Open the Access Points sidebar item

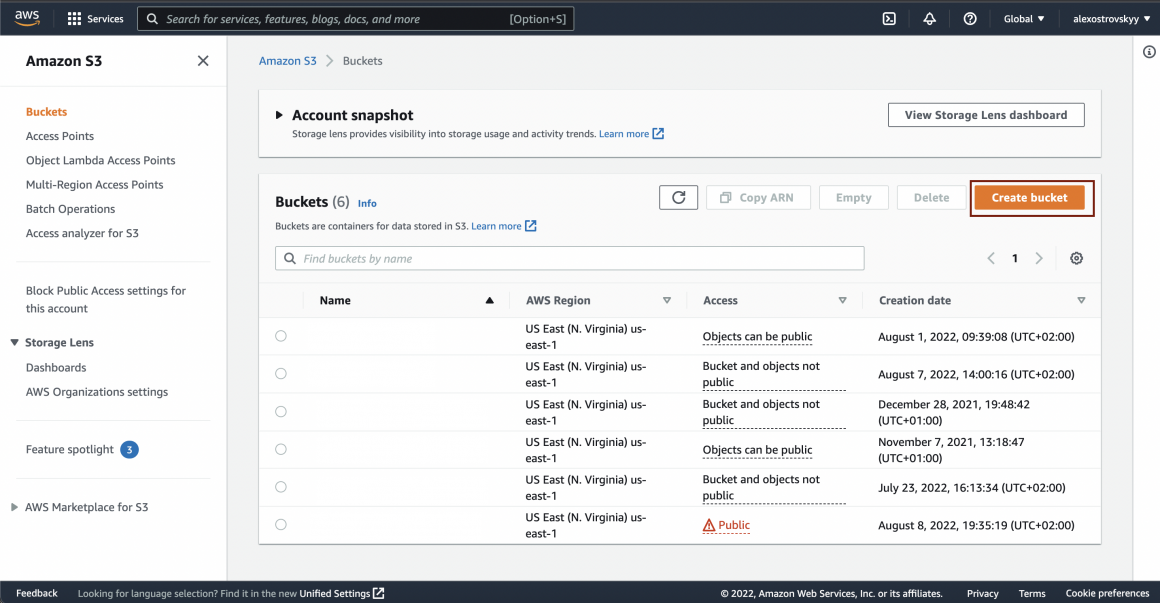tap(60, 136)
